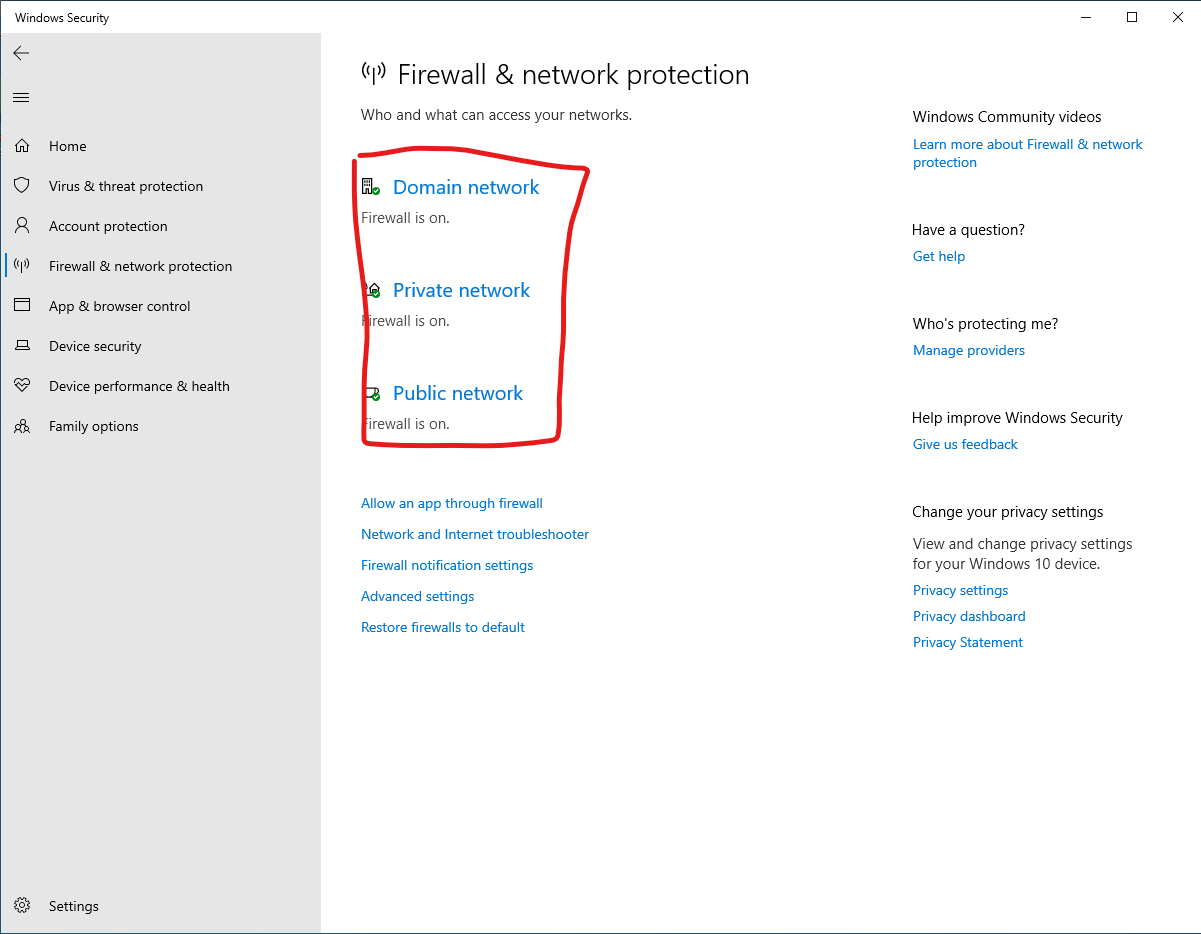Open Account protection page
The height and width of the screenshot is (934, 1201).
(108, 226)
